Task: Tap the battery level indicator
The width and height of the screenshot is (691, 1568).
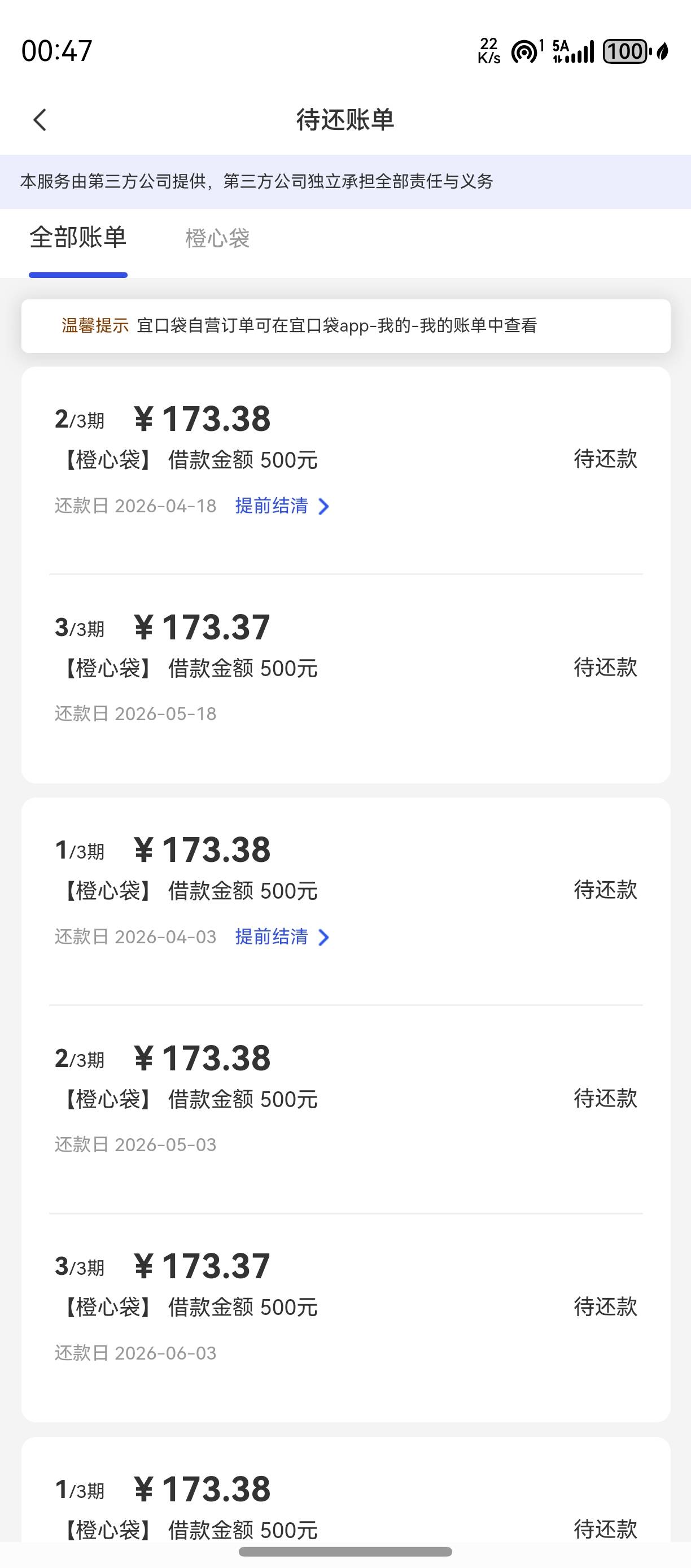Action: click(x=626, y=52)
